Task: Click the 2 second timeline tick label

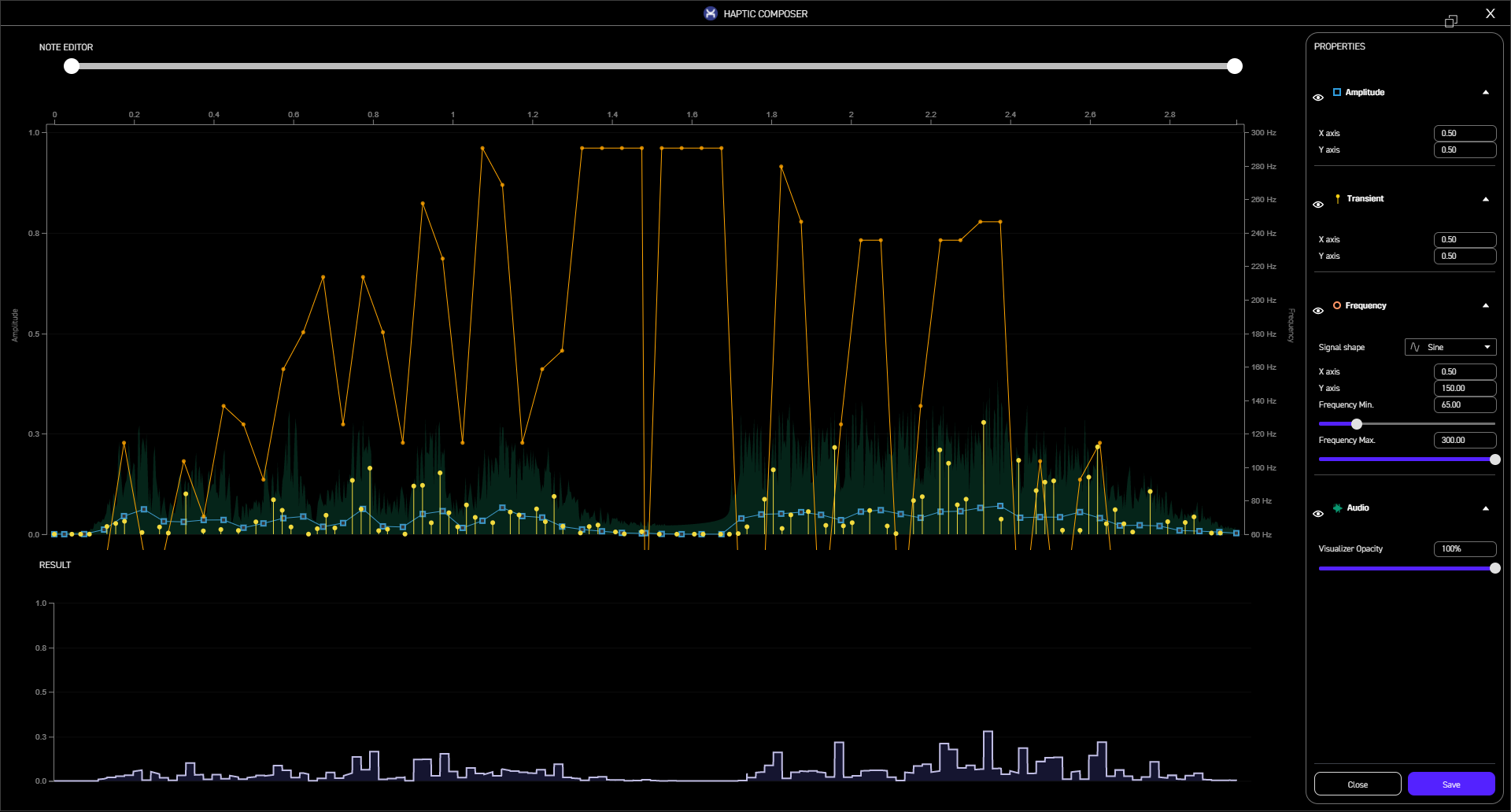Action: (851, 115)
